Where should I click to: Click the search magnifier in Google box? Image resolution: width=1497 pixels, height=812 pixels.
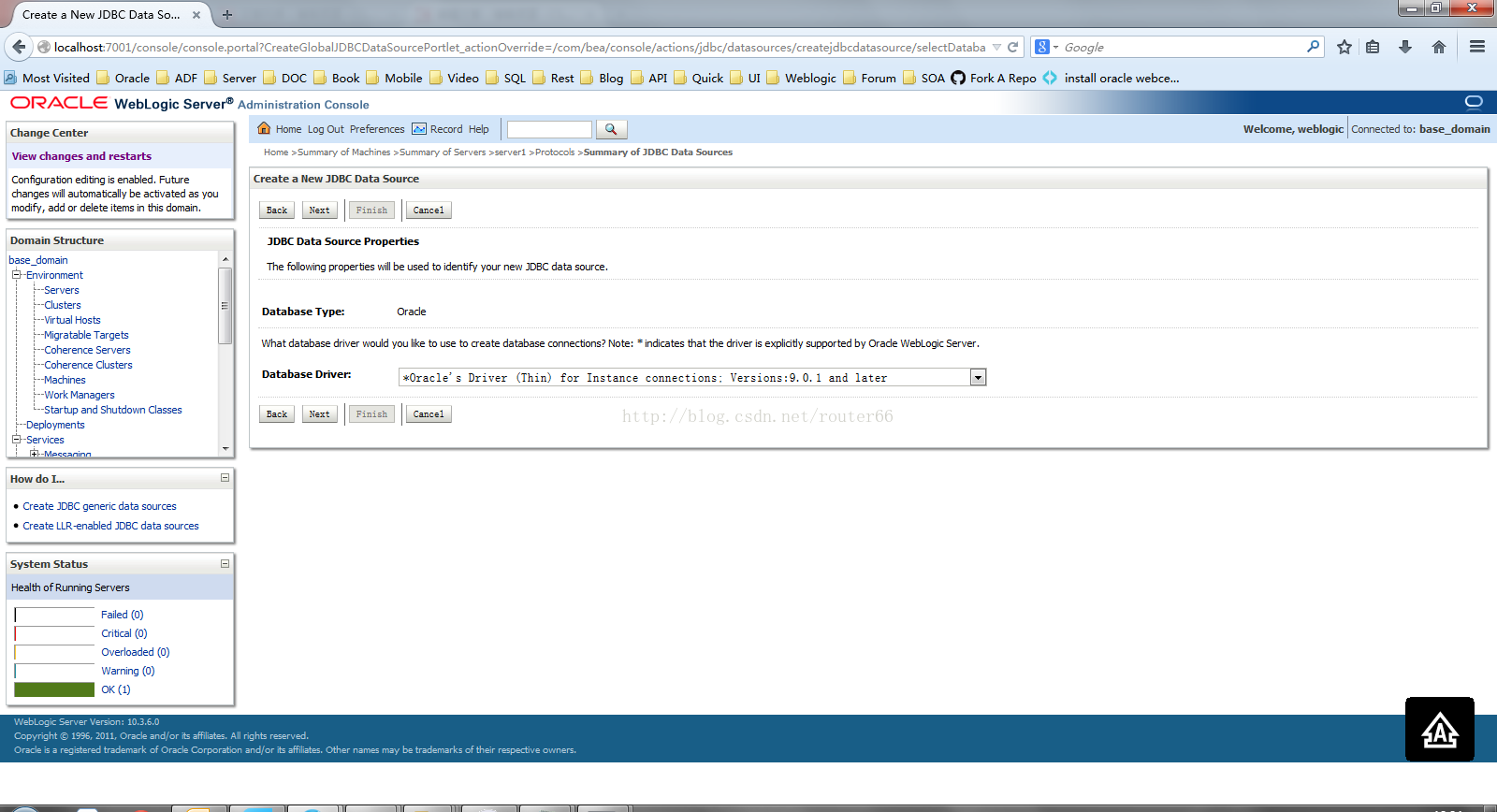coord(1313,46)
